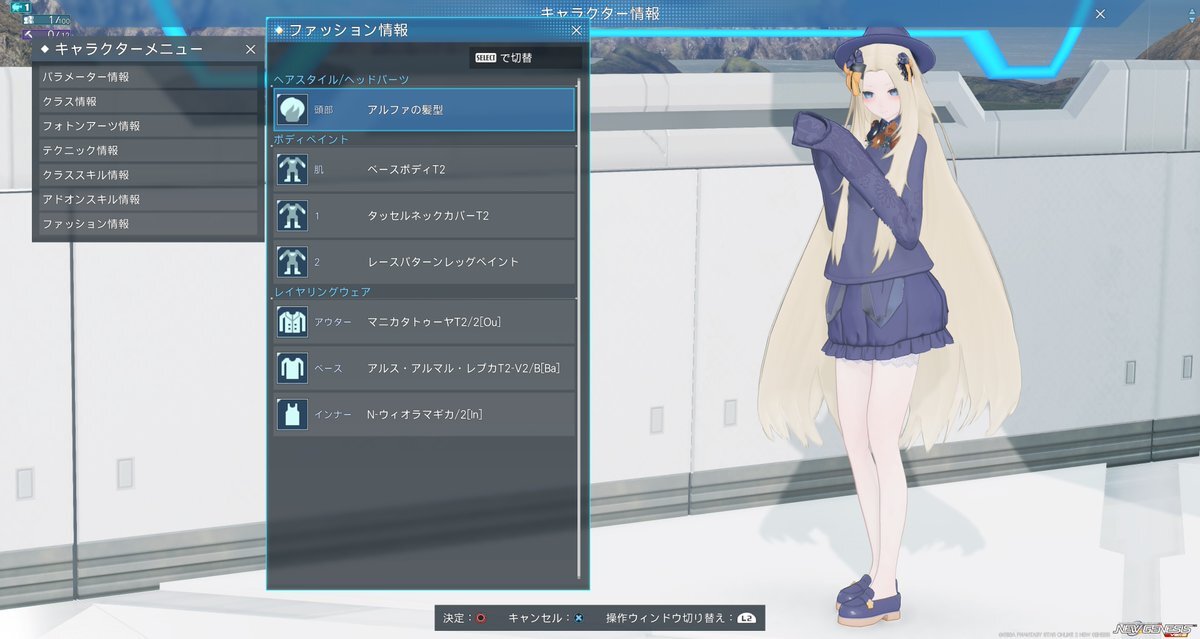Viewport: 1200px width, 639px height.
Task: Select the アルファの髪型 head icon
Action: click(292, 109)
